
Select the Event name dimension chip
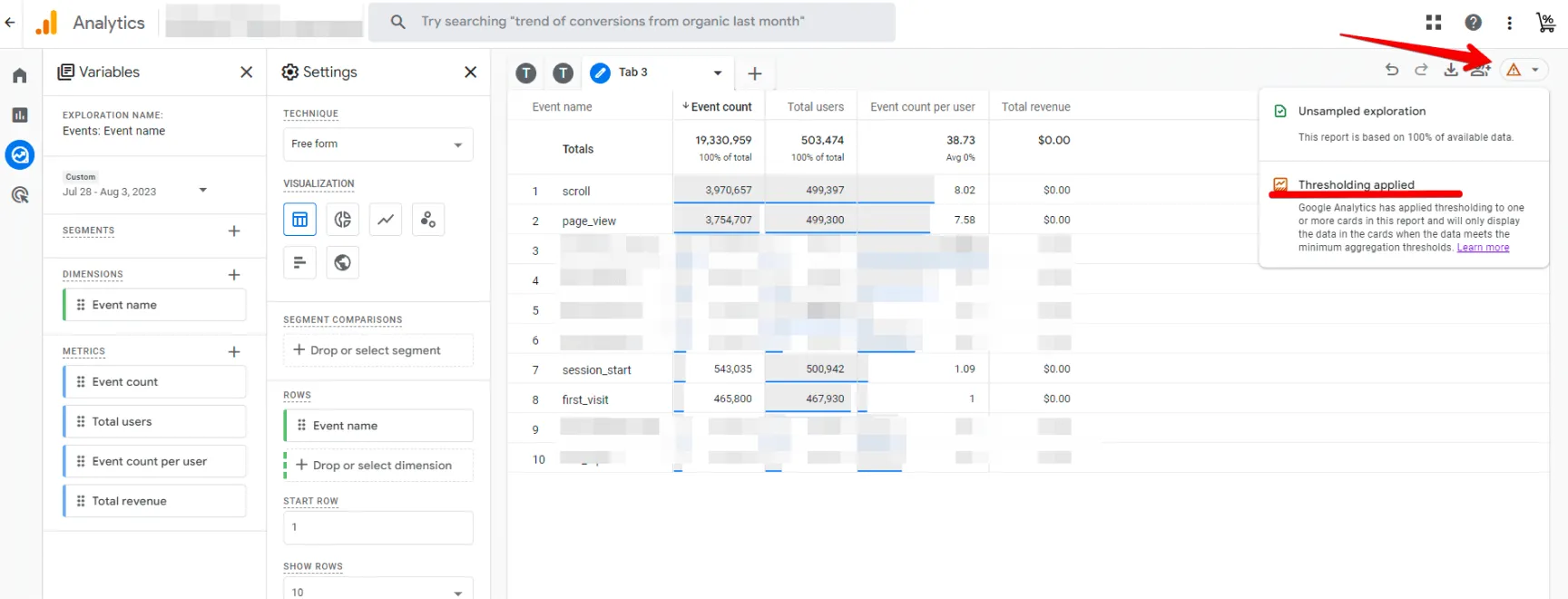pyautogui.click(x=154, y=305)
